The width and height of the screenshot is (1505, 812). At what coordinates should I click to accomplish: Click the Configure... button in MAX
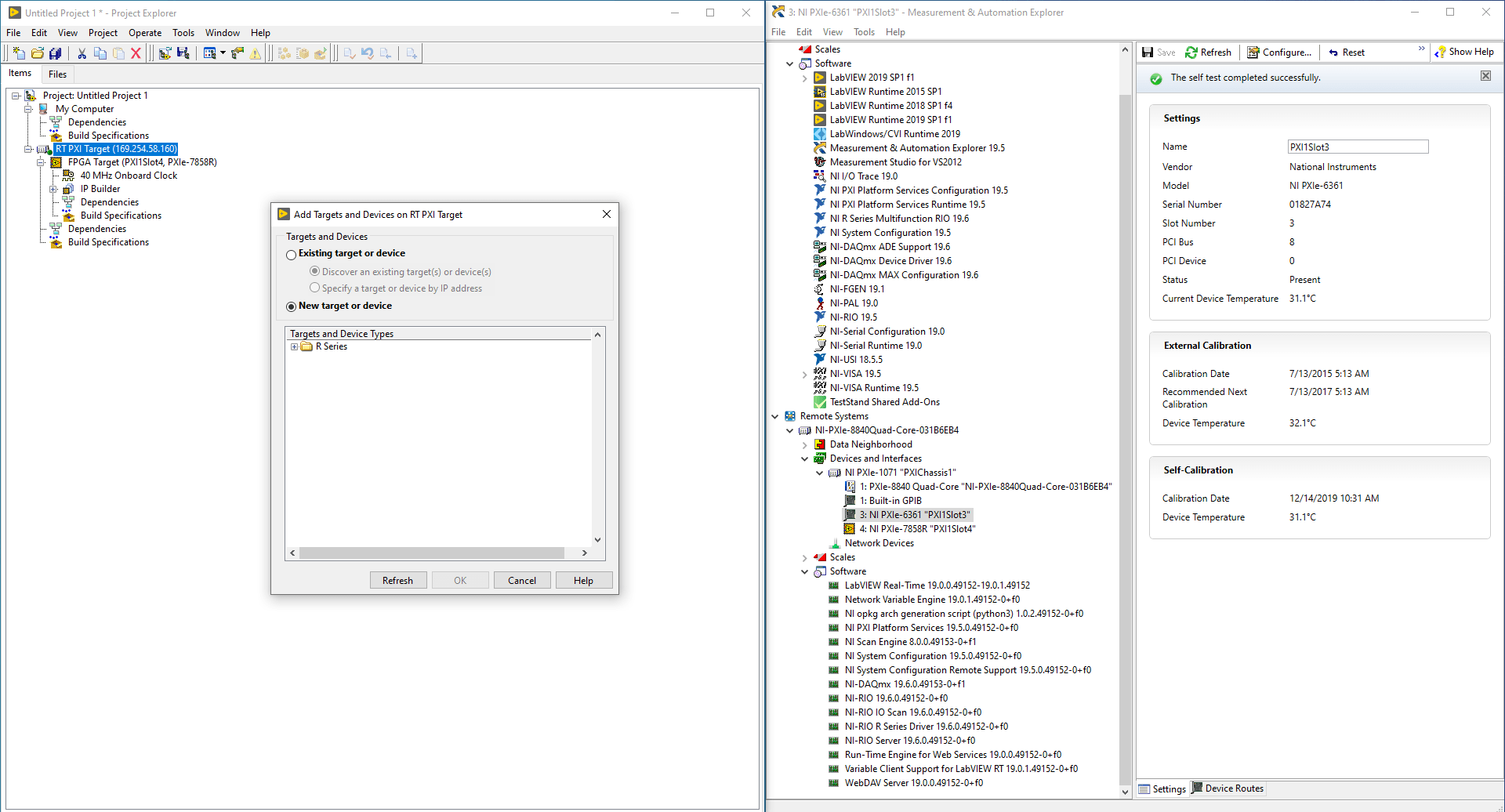click(x=1279, y=53)
